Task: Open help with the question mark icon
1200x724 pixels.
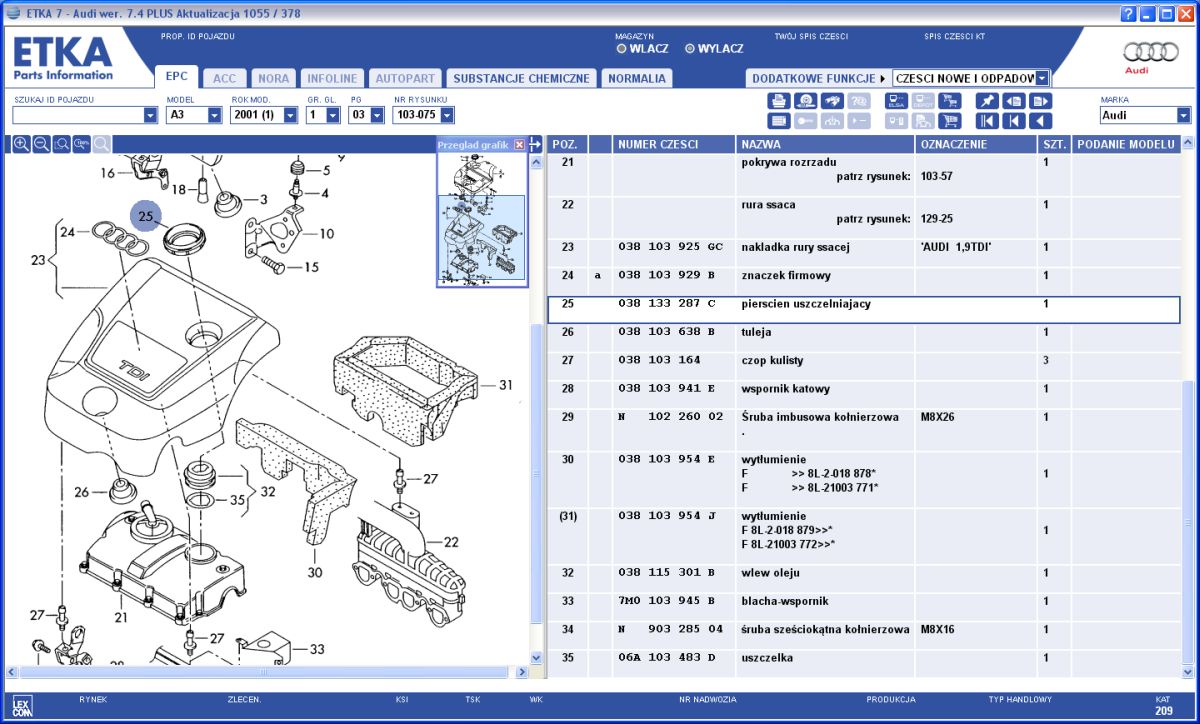Action: (x=1129, y=14)
